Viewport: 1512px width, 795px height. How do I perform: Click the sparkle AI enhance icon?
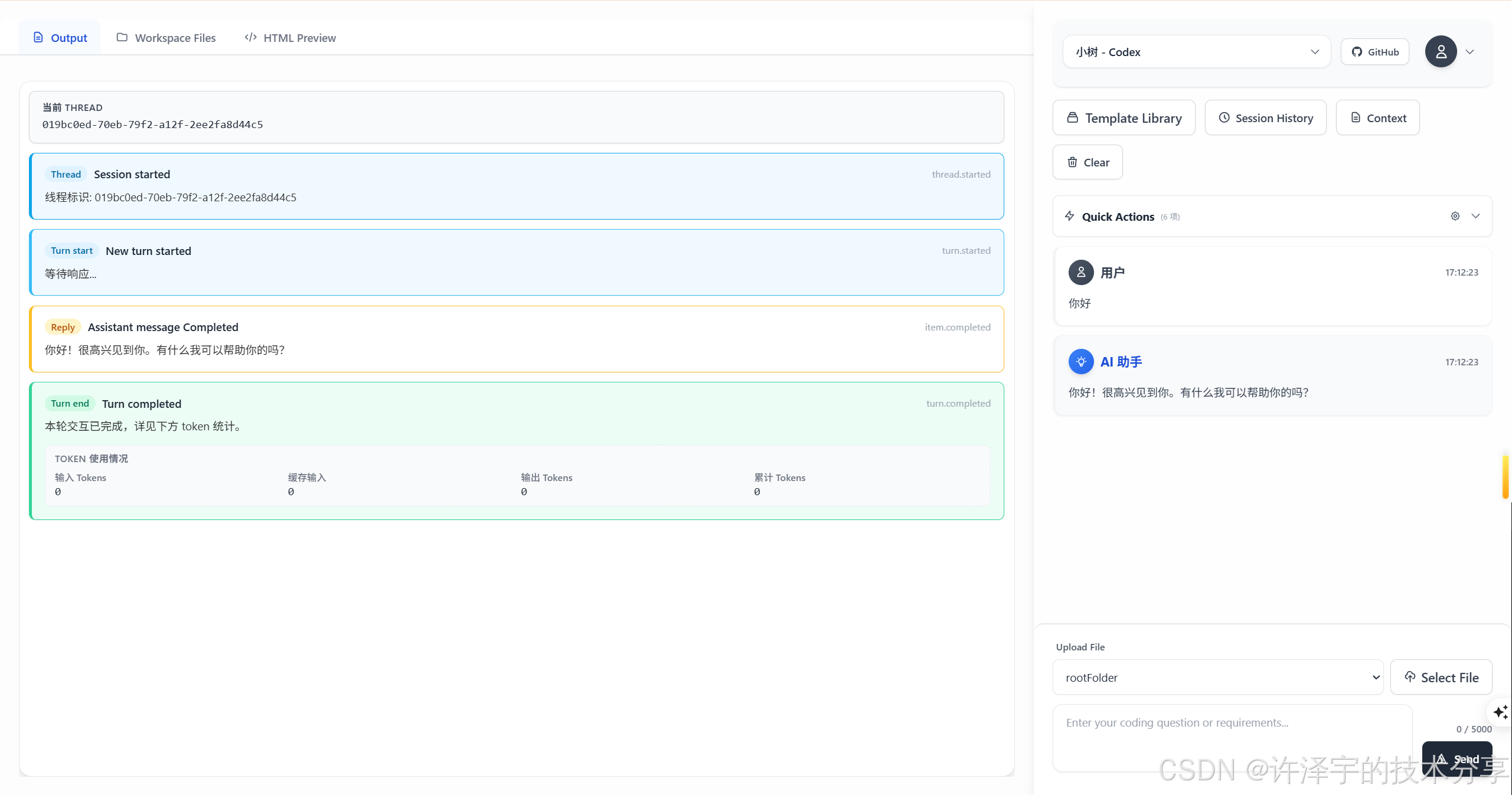pyautogui.click(x=1500, y=712)
